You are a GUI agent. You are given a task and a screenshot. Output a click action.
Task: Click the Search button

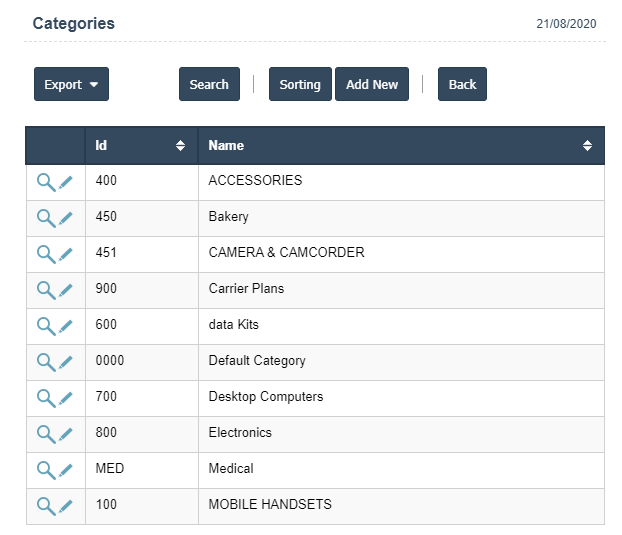pos(209,85)
